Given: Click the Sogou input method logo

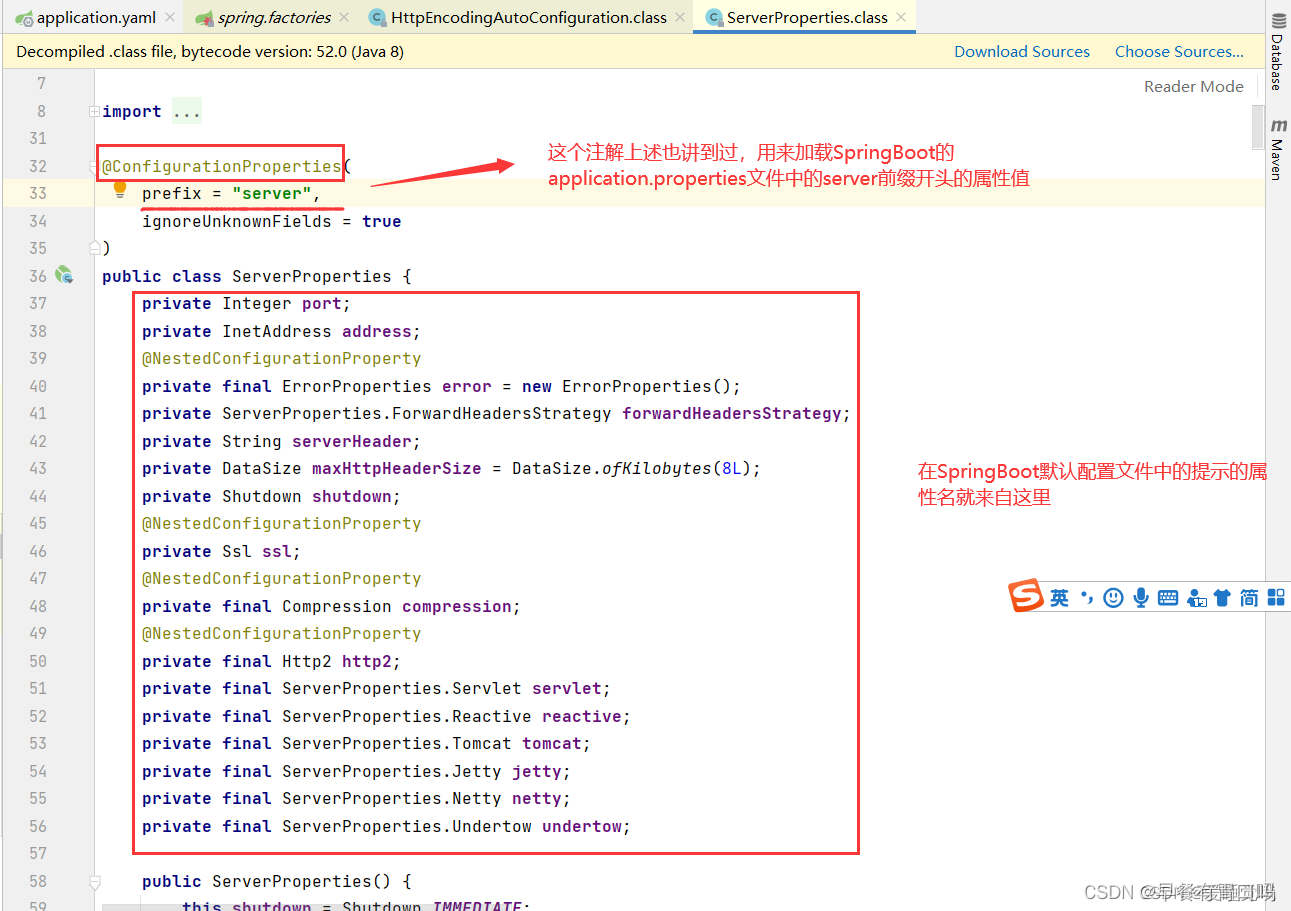Looking at the screenshot, I should tap(1025, 596).
